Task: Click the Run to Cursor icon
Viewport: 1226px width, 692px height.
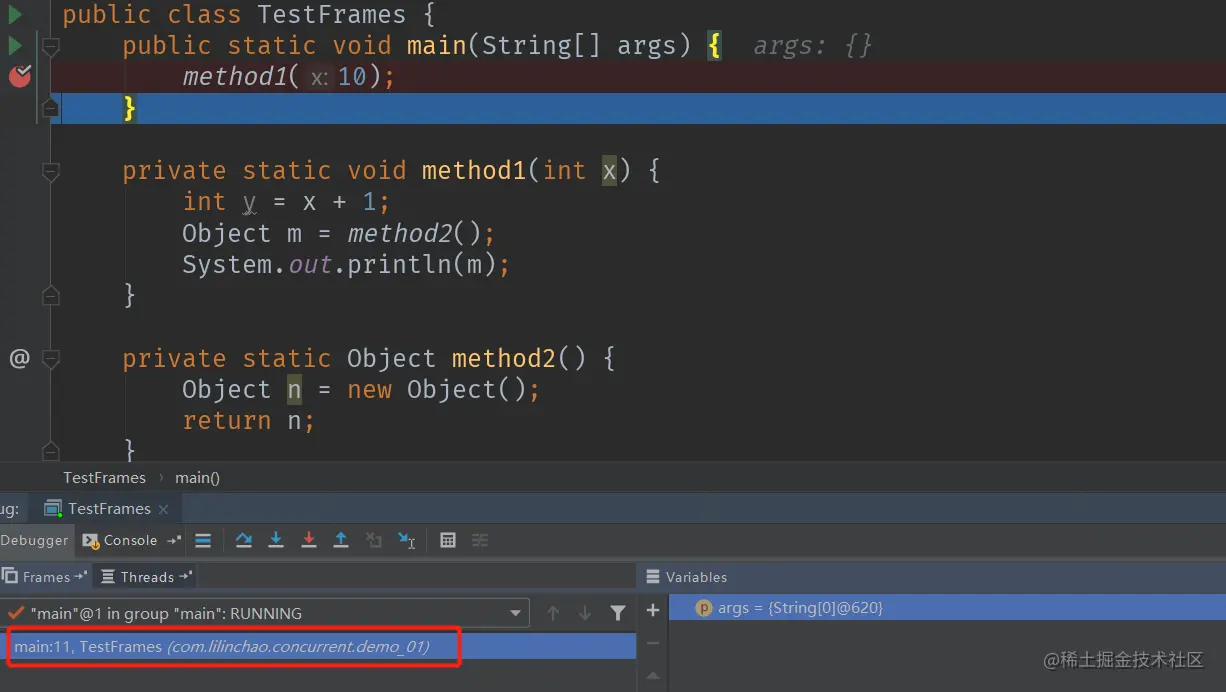Action: [406, 540]
